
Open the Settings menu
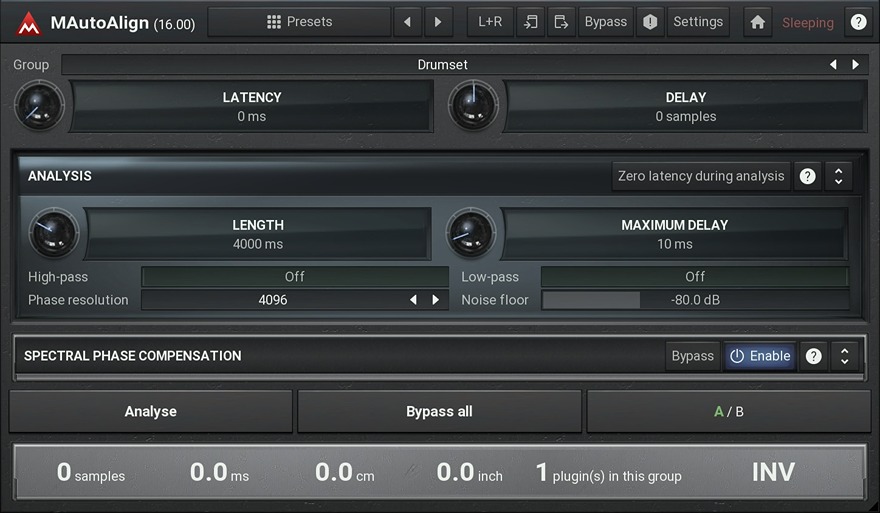point(697,22)
